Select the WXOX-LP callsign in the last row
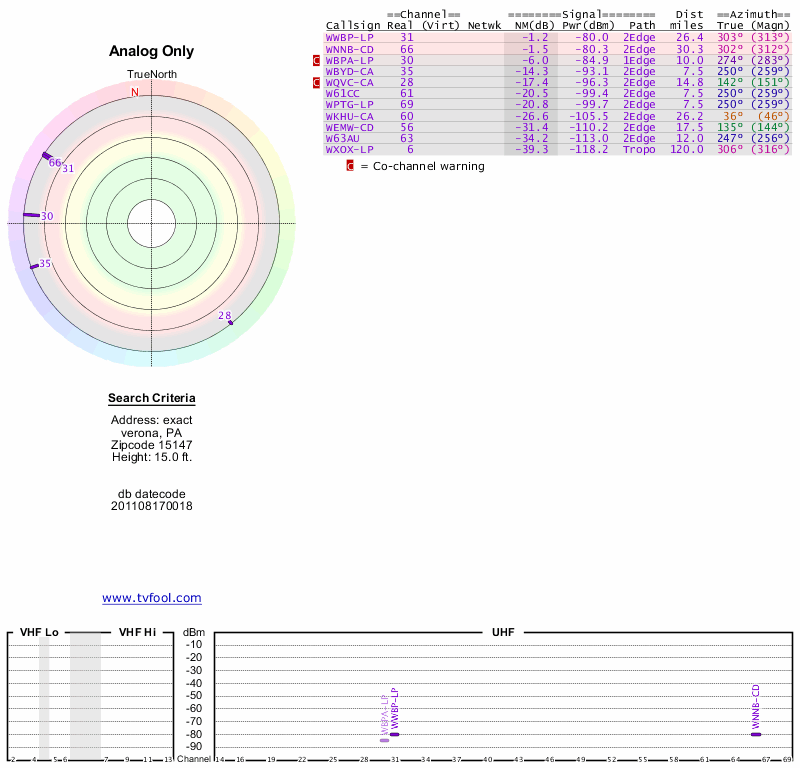The height and width of the screenshot is (768, 800). (350, 149)
